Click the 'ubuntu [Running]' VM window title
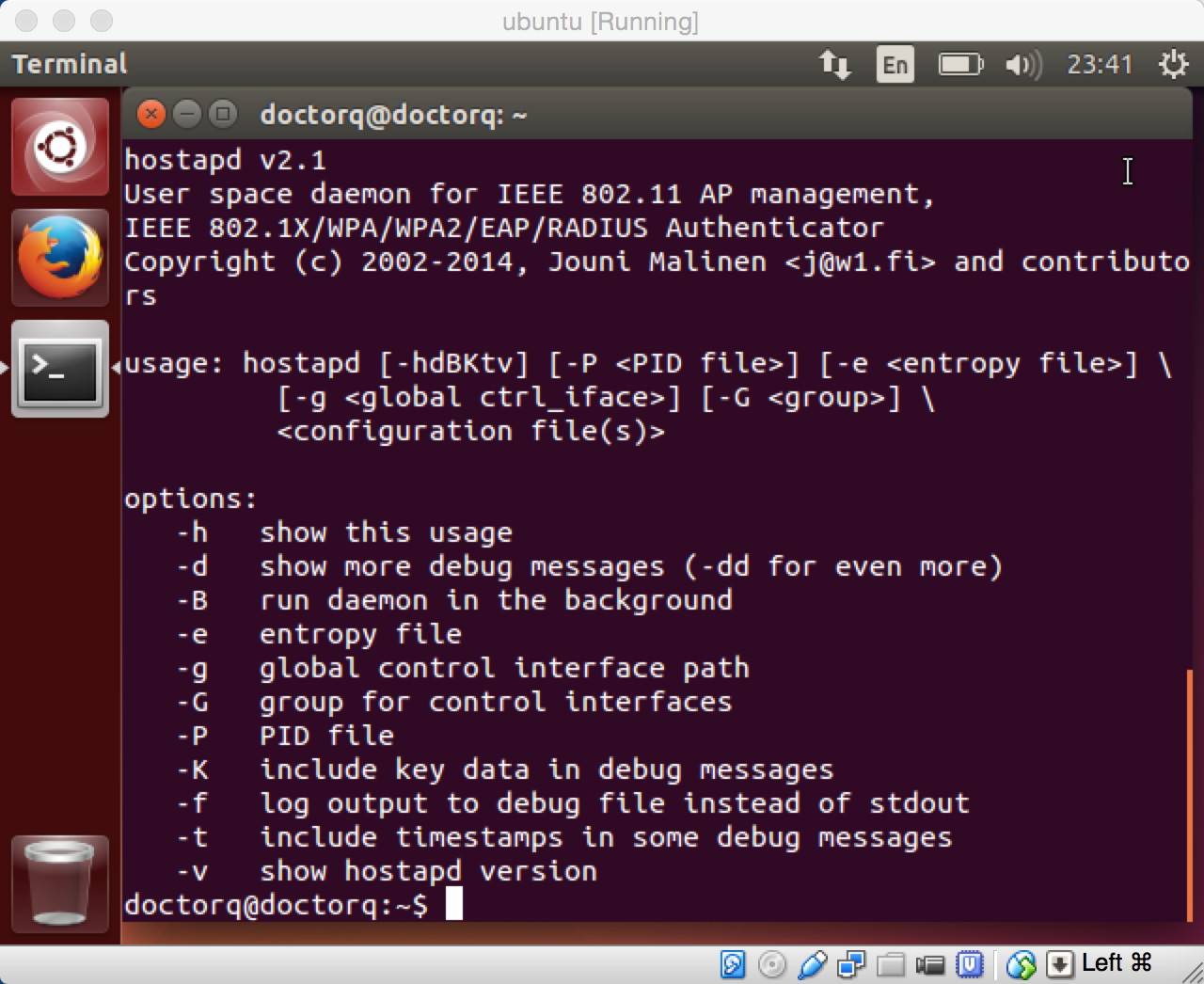Screen dimensions: 1204x984 (x=600, y=21)
